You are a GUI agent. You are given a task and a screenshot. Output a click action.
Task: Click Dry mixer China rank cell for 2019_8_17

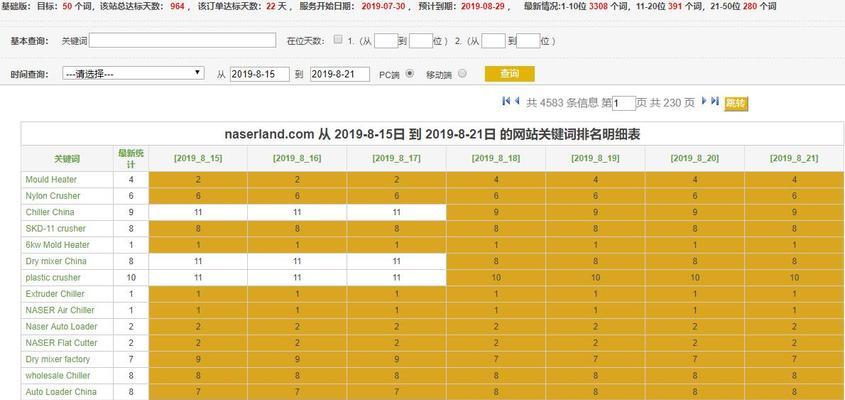[x=397, y=261]
